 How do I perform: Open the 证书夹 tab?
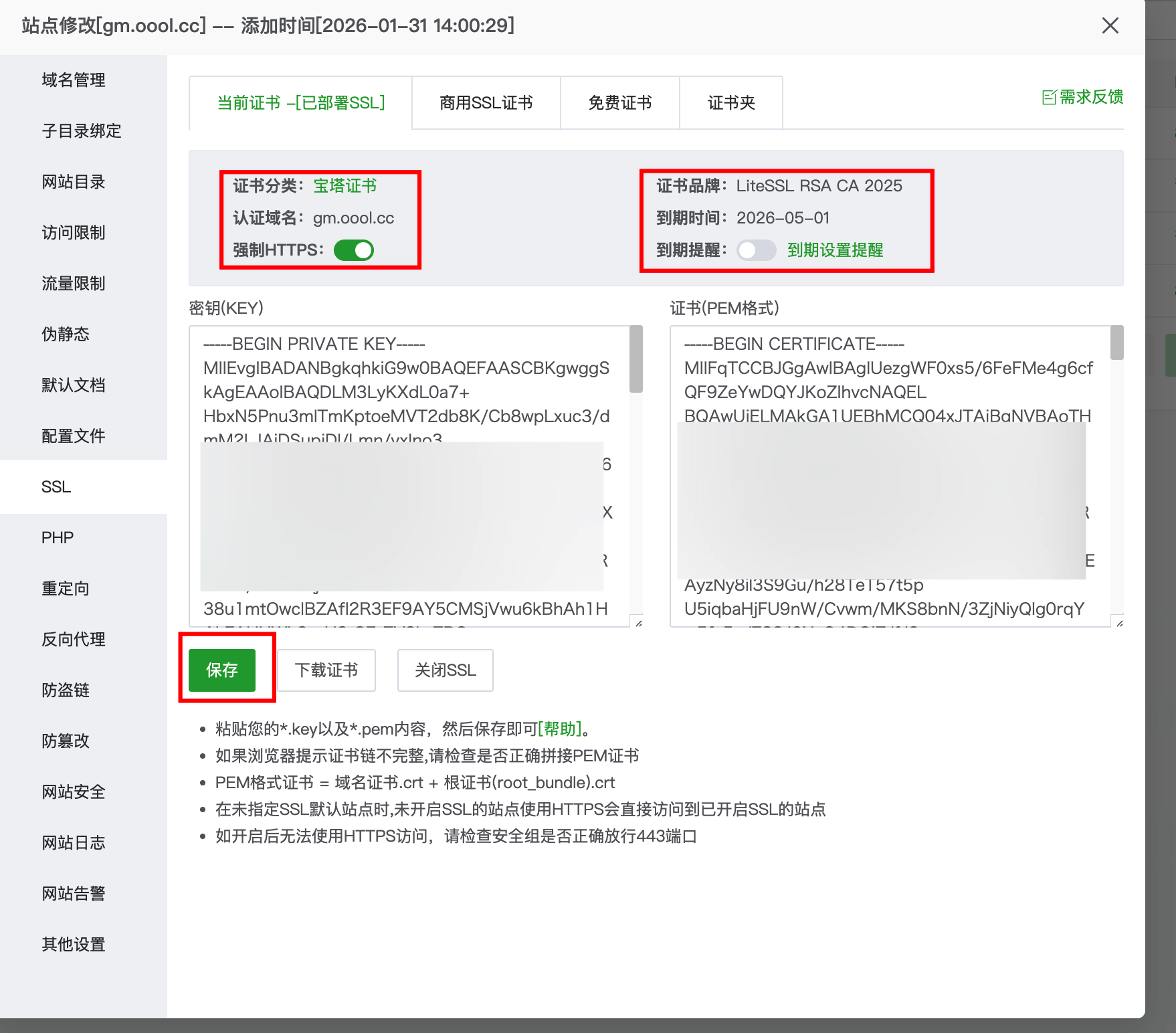(x=730, y=102)
